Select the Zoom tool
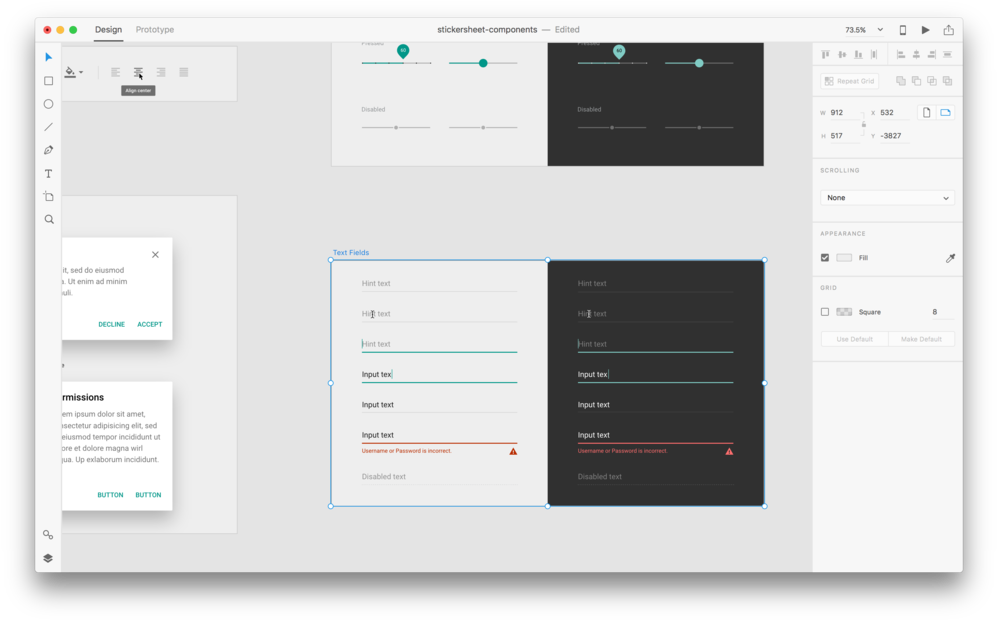This screenshot has width=997, height=620. coord(49,219)
